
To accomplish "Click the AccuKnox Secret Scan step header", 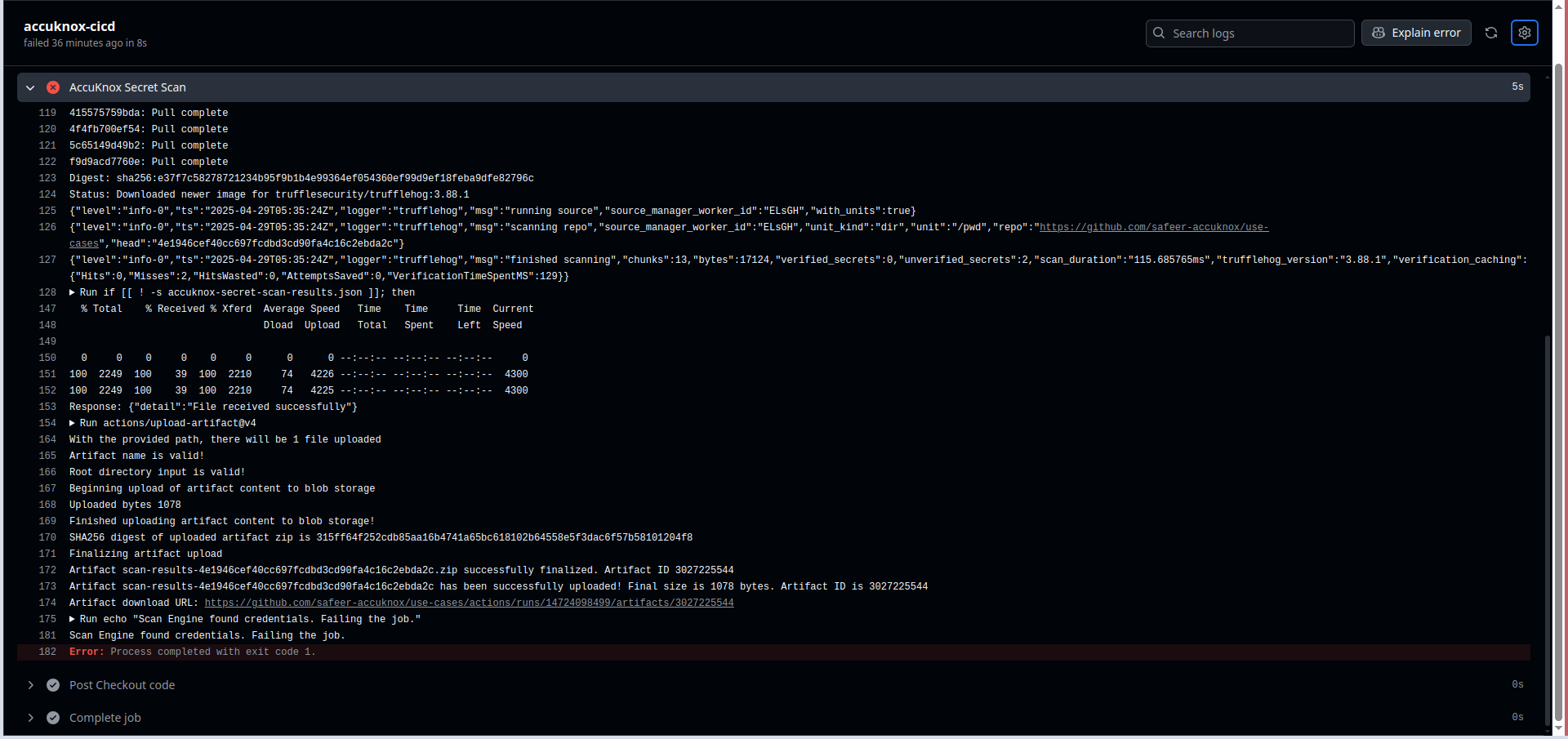I will pos(773,87).
